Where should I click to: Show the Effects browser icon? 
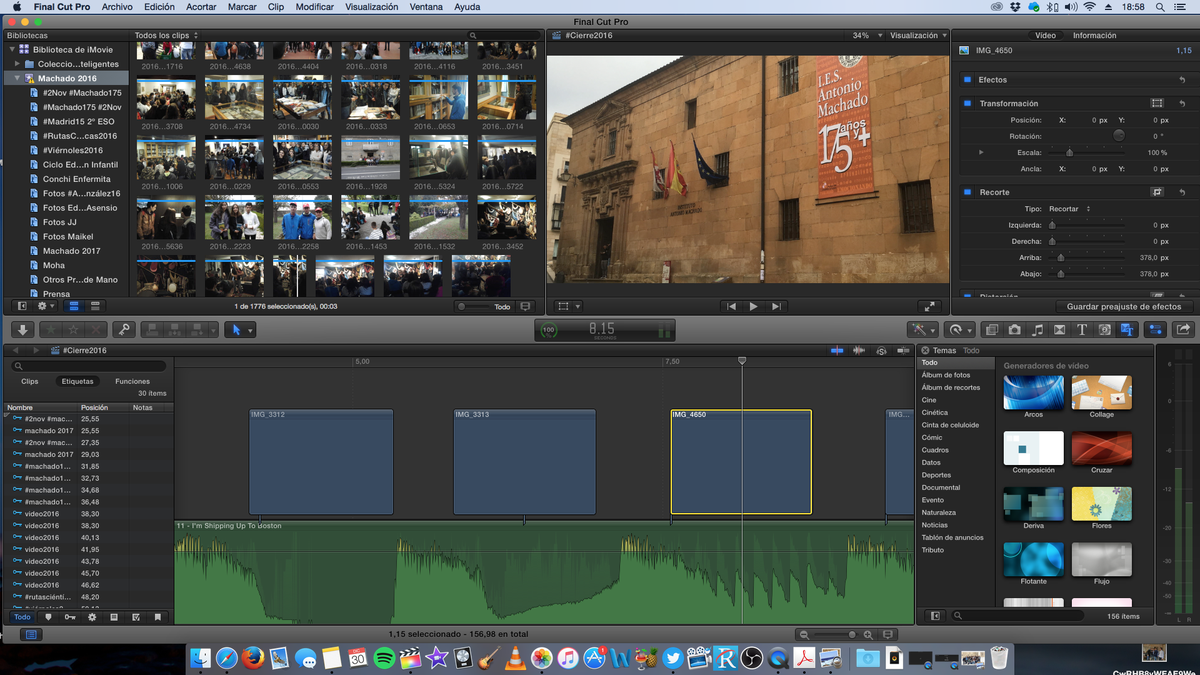(992, 329)
